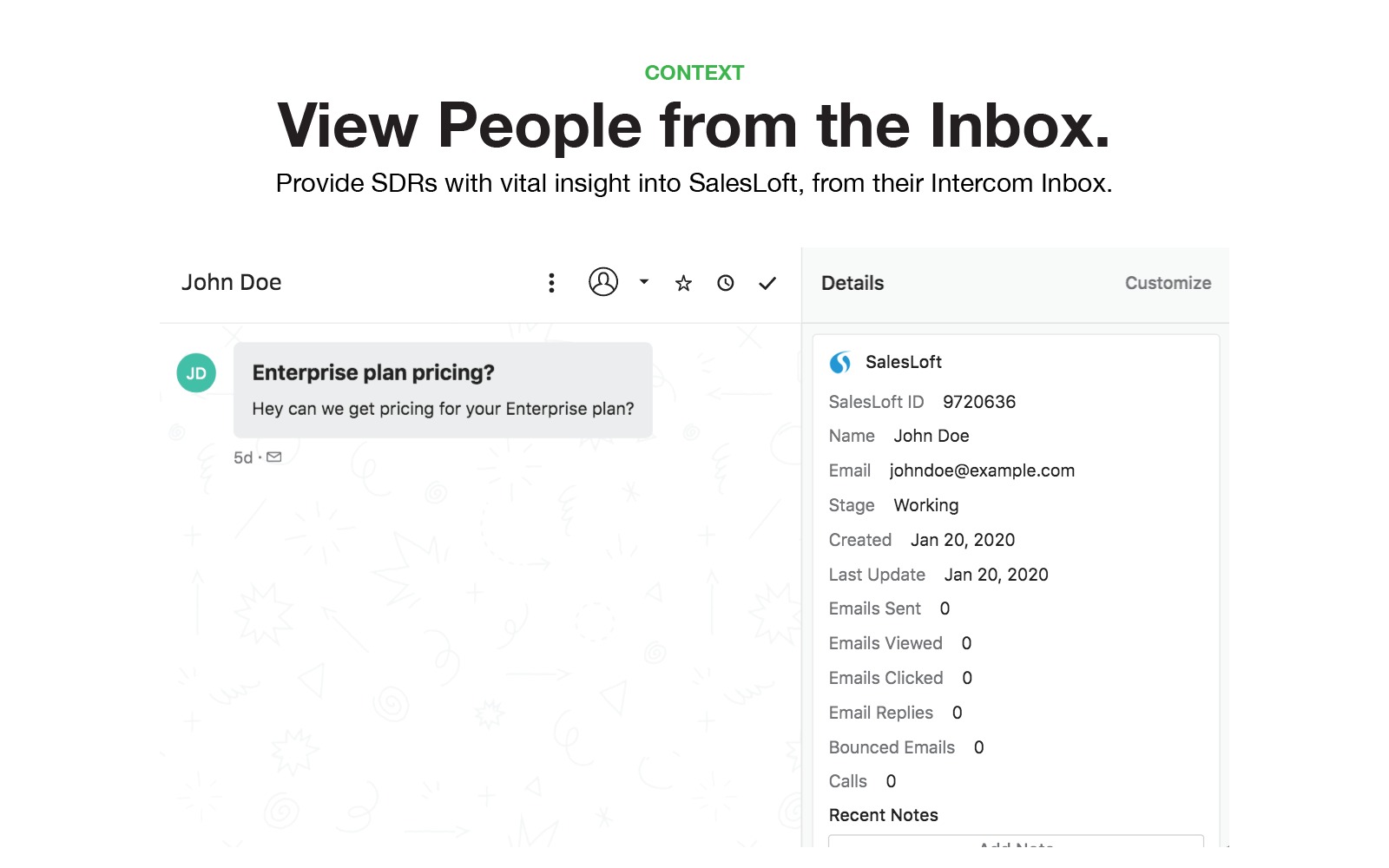Screen dimensions: 1389x868
Task: Click the John Doe conversation title
Action: pyautogui.click(x=231, y=283)
